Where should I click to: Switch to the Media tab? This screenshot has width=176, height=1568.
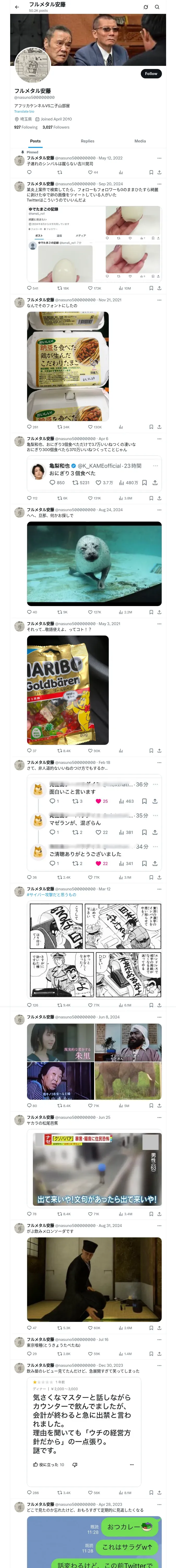[140, 141]
